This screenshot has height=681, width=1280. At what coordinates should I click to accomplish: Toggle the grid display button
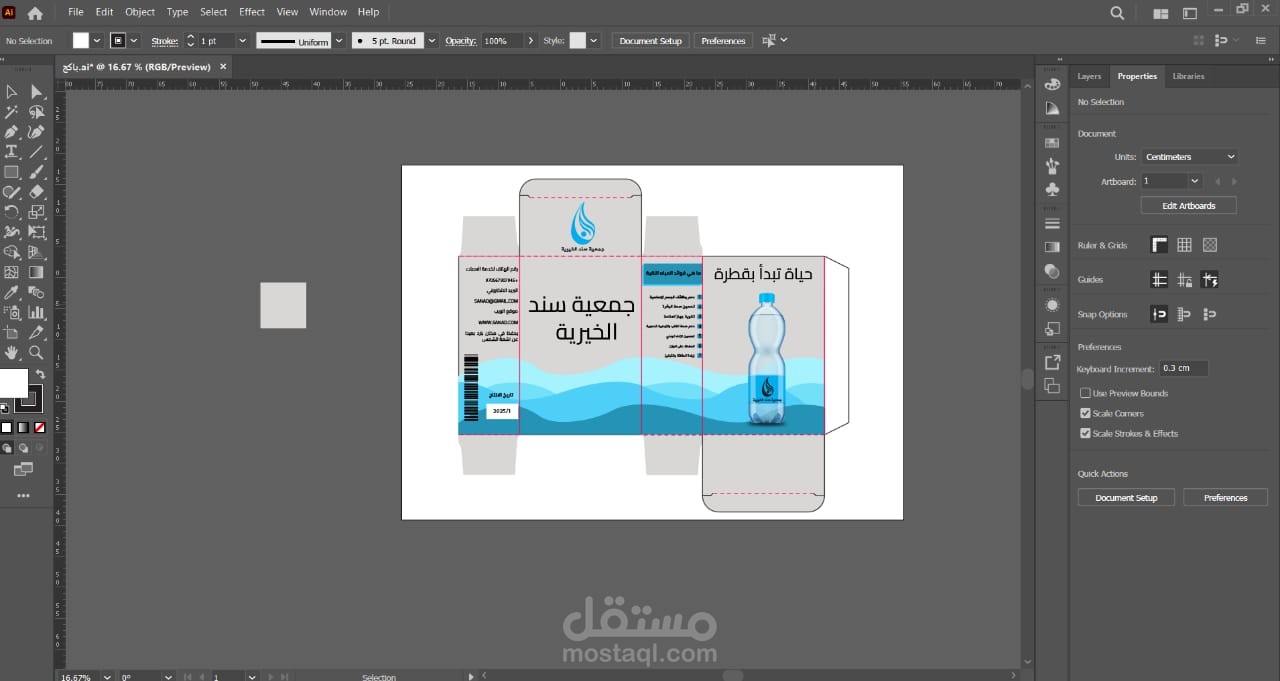[1184, 245]
